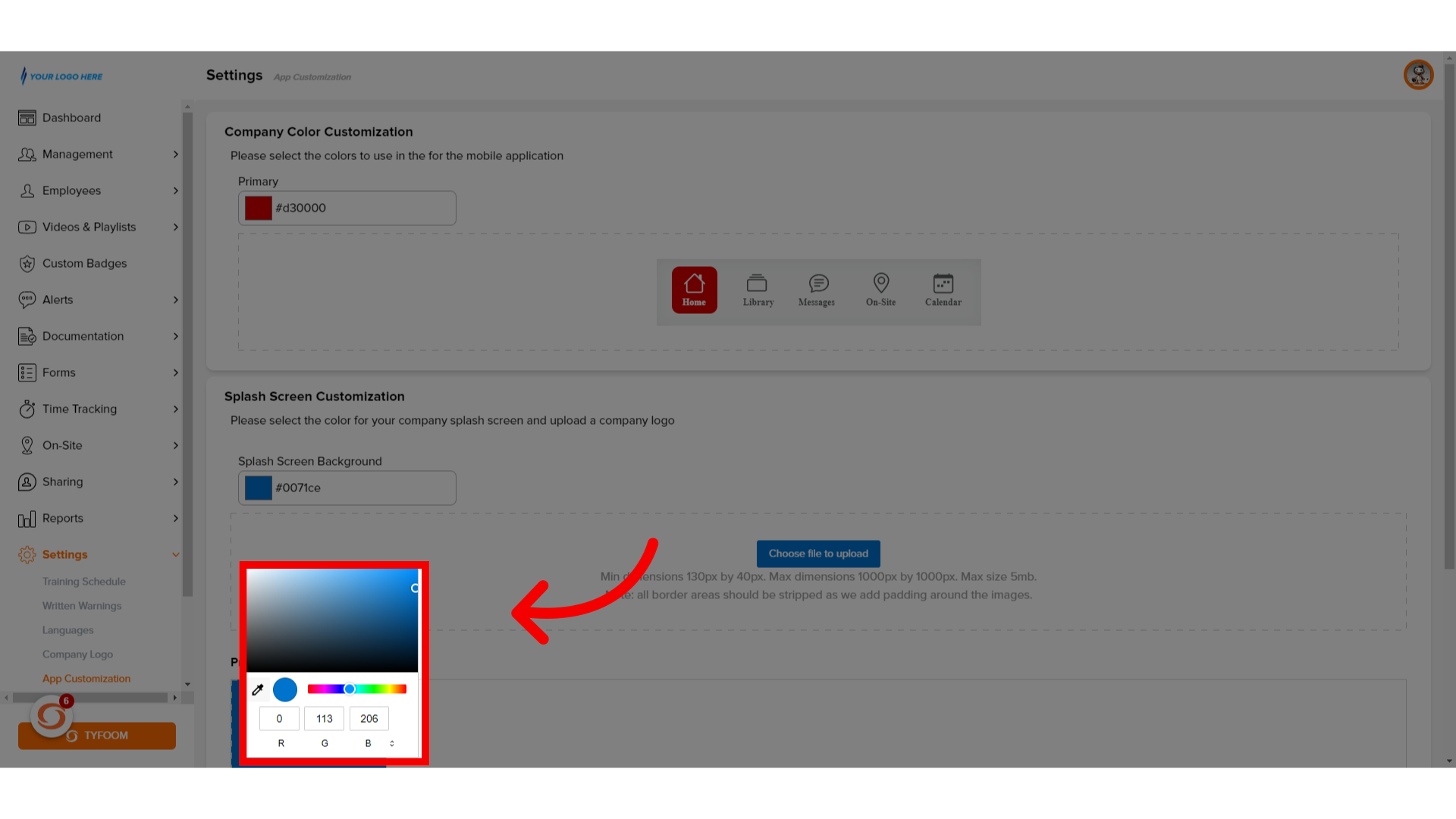Click the G value input field
Viewport: 1456px width, 819px height.
(324, 719)
